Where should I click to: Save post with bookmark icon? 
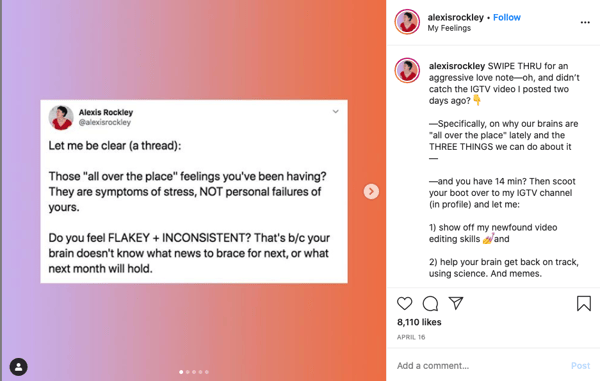tap(584, 303)
